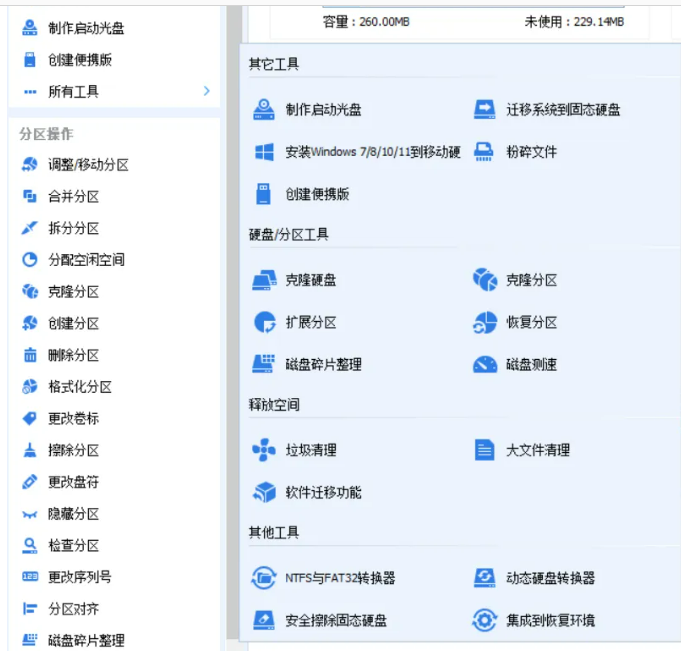The image size is (681, 651).
Task: Click the 安全擦除固态硬盘 icon
Action: tap(264, 620)
